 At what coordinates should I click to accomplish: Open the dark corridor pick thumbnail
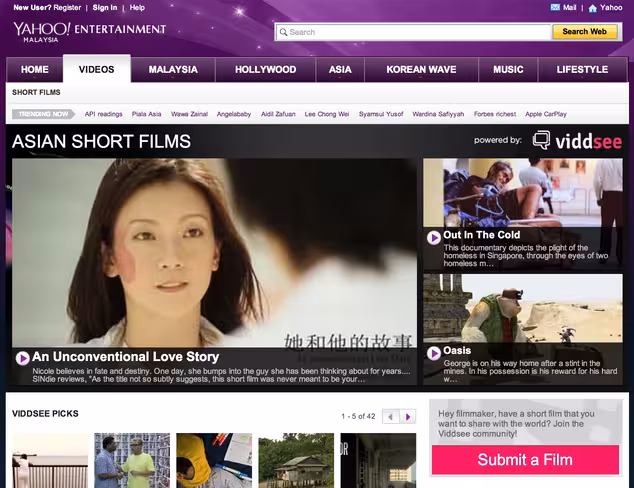[x=378, y=461]
